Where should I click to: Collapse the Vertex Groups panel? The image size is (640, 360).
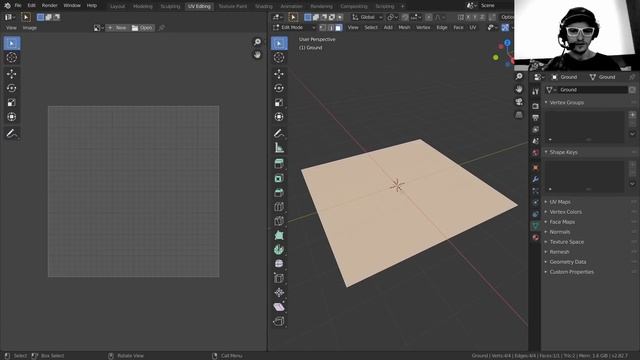[x=567, y=102]
